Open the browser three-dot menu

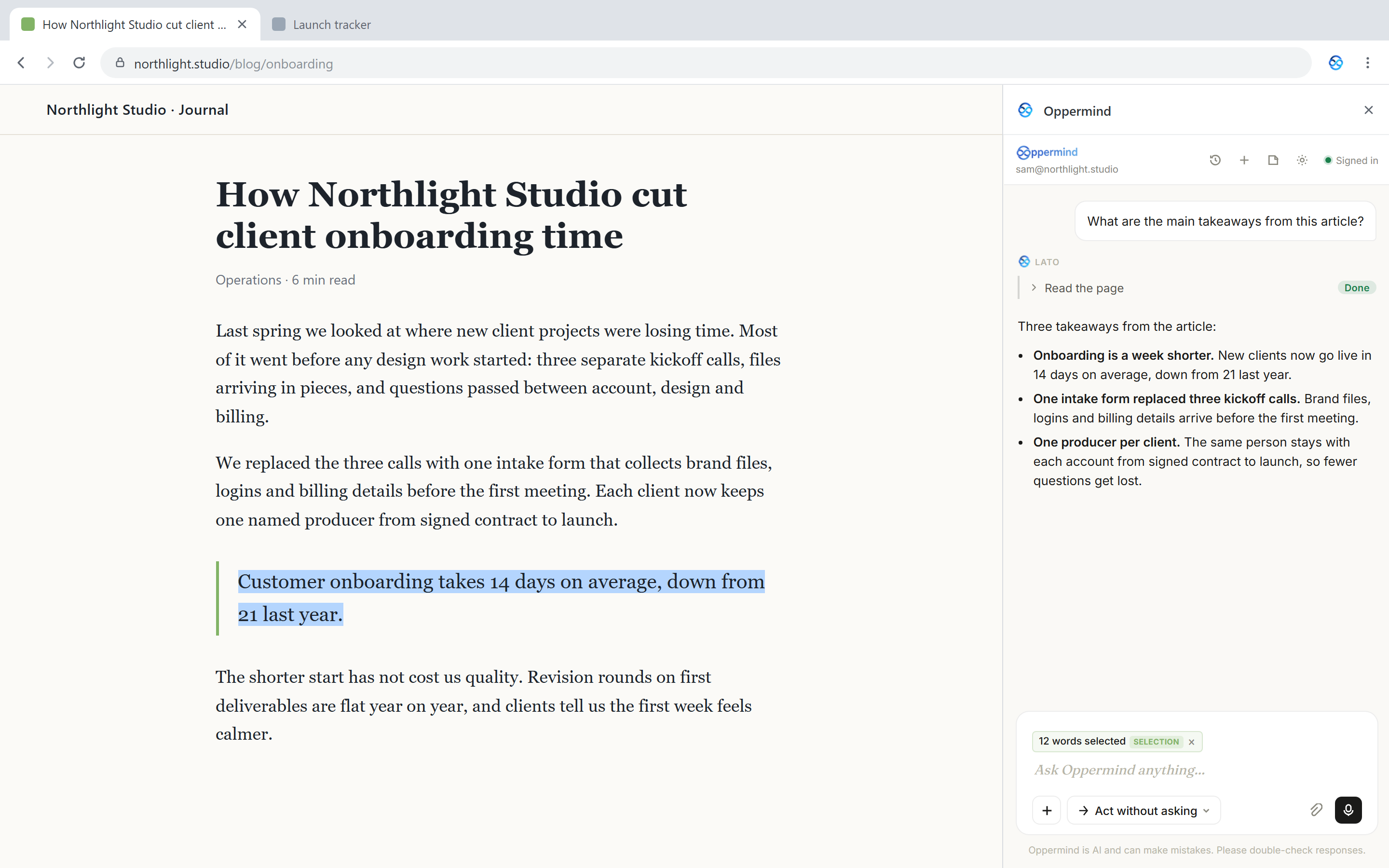click(x=1368, y=63)
